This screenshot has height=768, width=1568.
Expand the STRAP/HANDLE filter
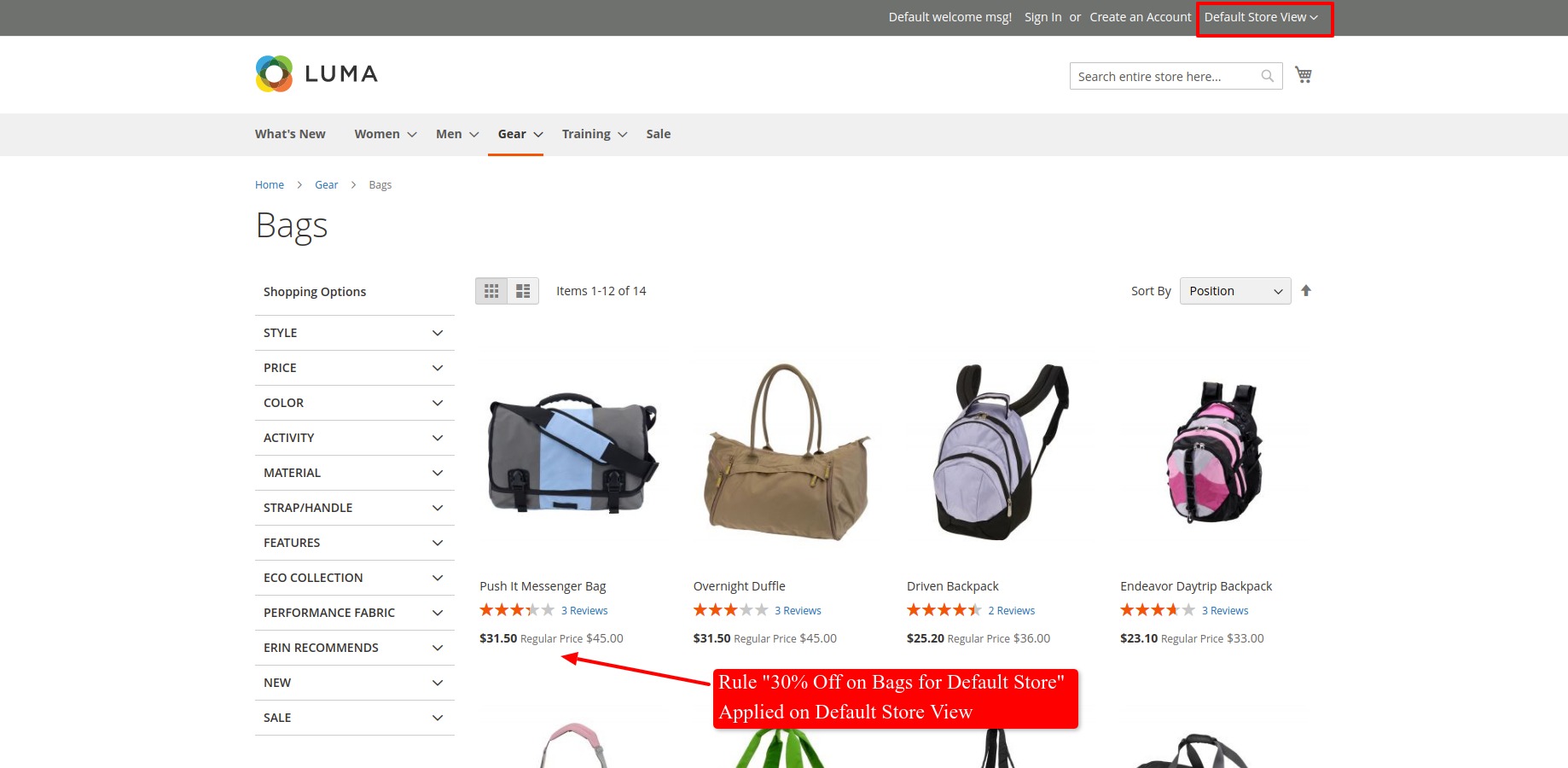[x=355, y=508]
